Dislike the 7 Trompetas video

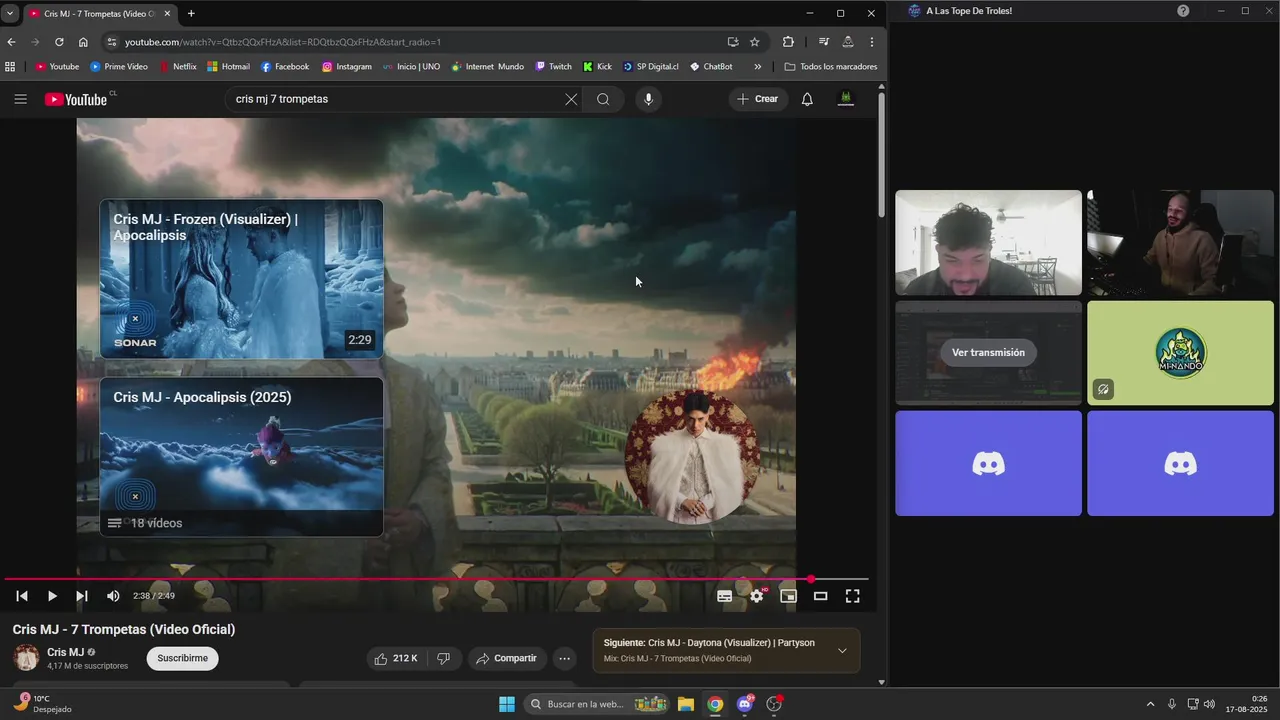click(443, 658)
